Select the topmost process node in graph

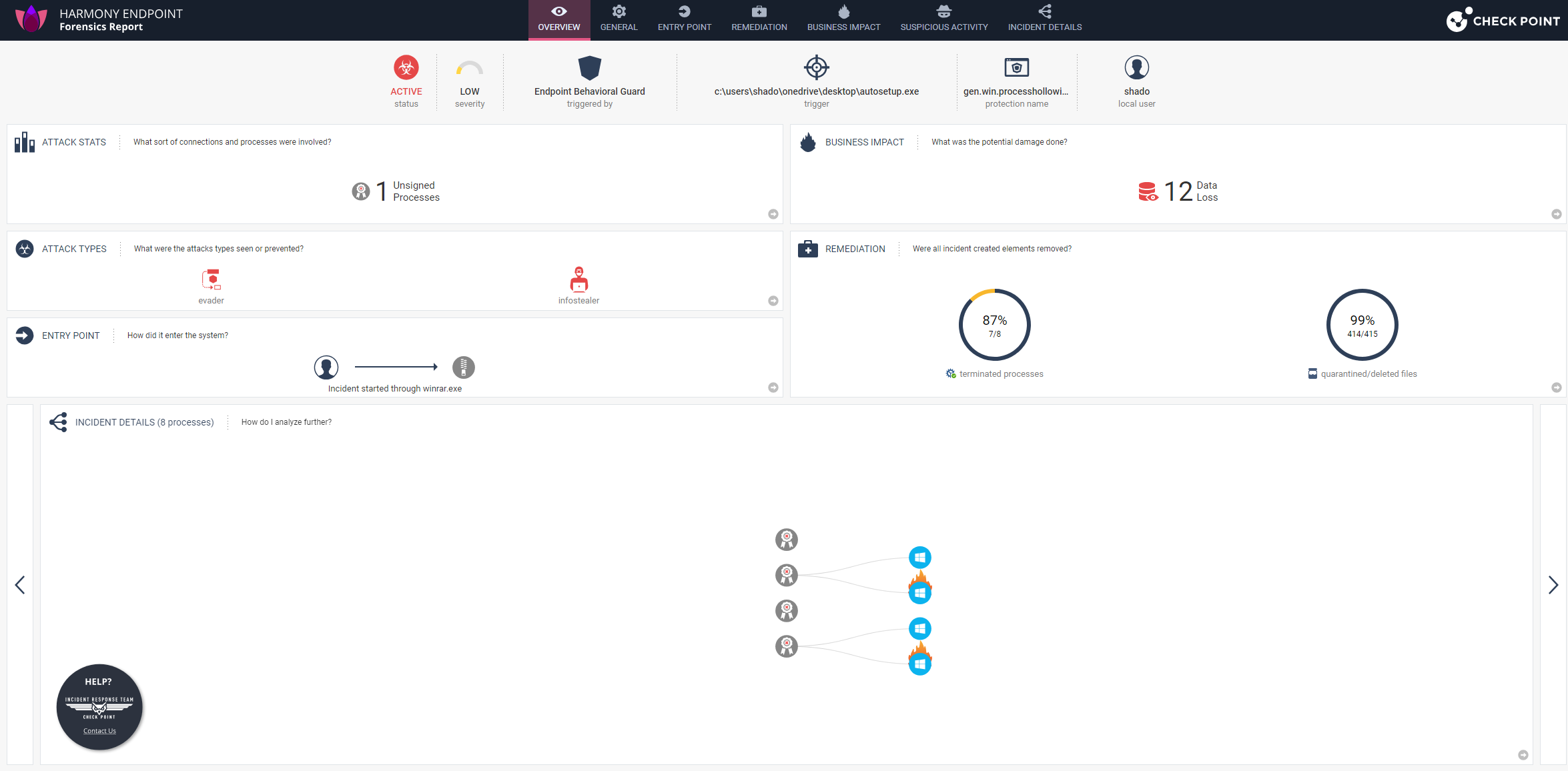tap(786, 539)
